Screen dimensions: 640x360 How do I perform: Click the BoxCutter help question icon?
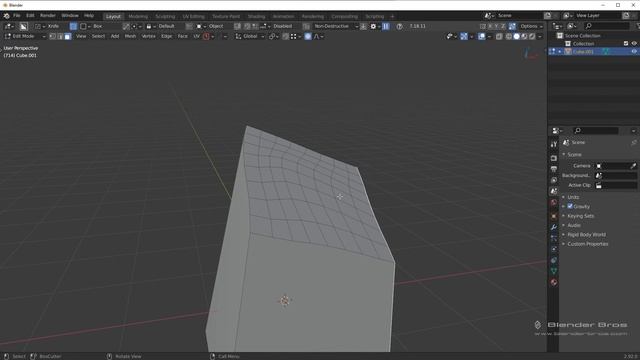399,26
